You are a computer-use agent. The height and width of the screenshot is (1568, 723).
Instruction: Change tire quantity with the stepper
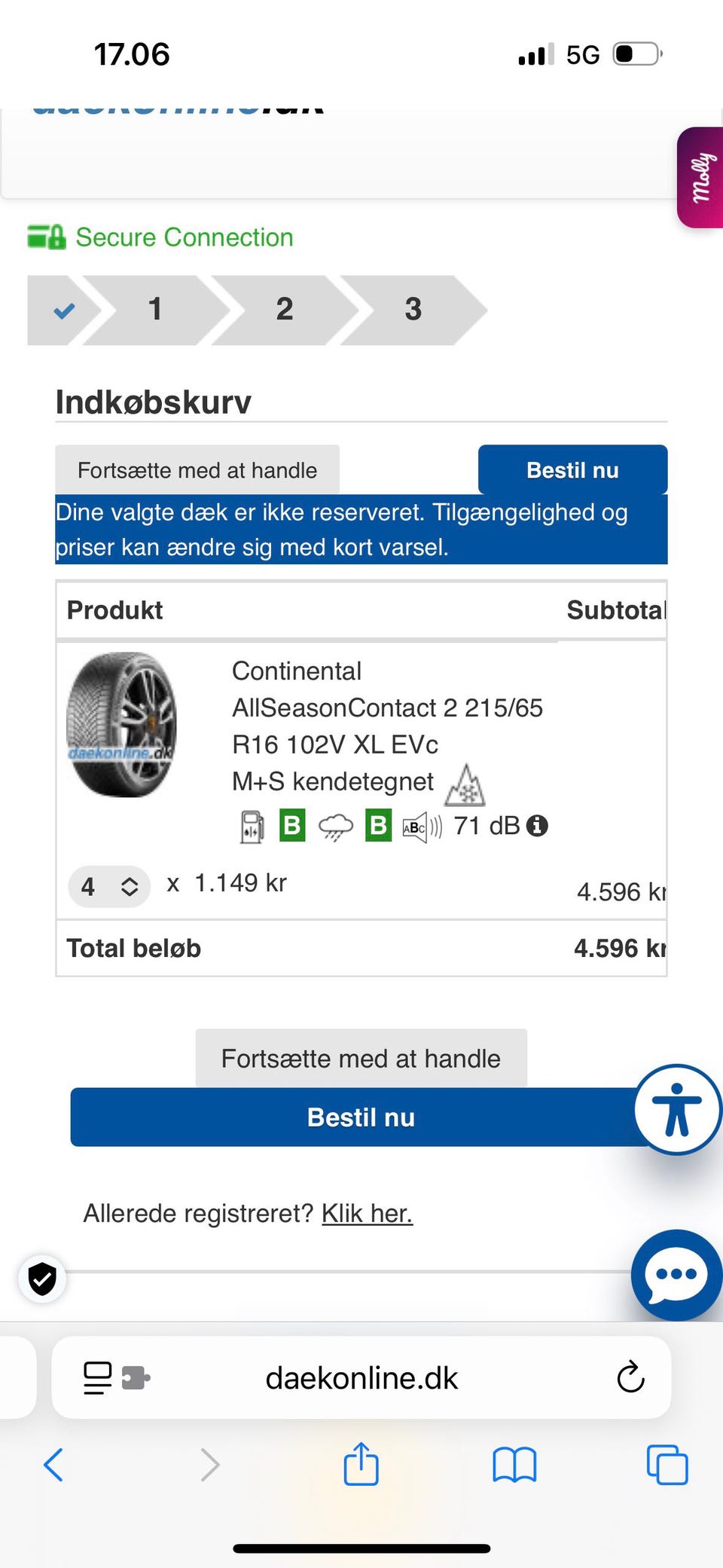point(109,886)
